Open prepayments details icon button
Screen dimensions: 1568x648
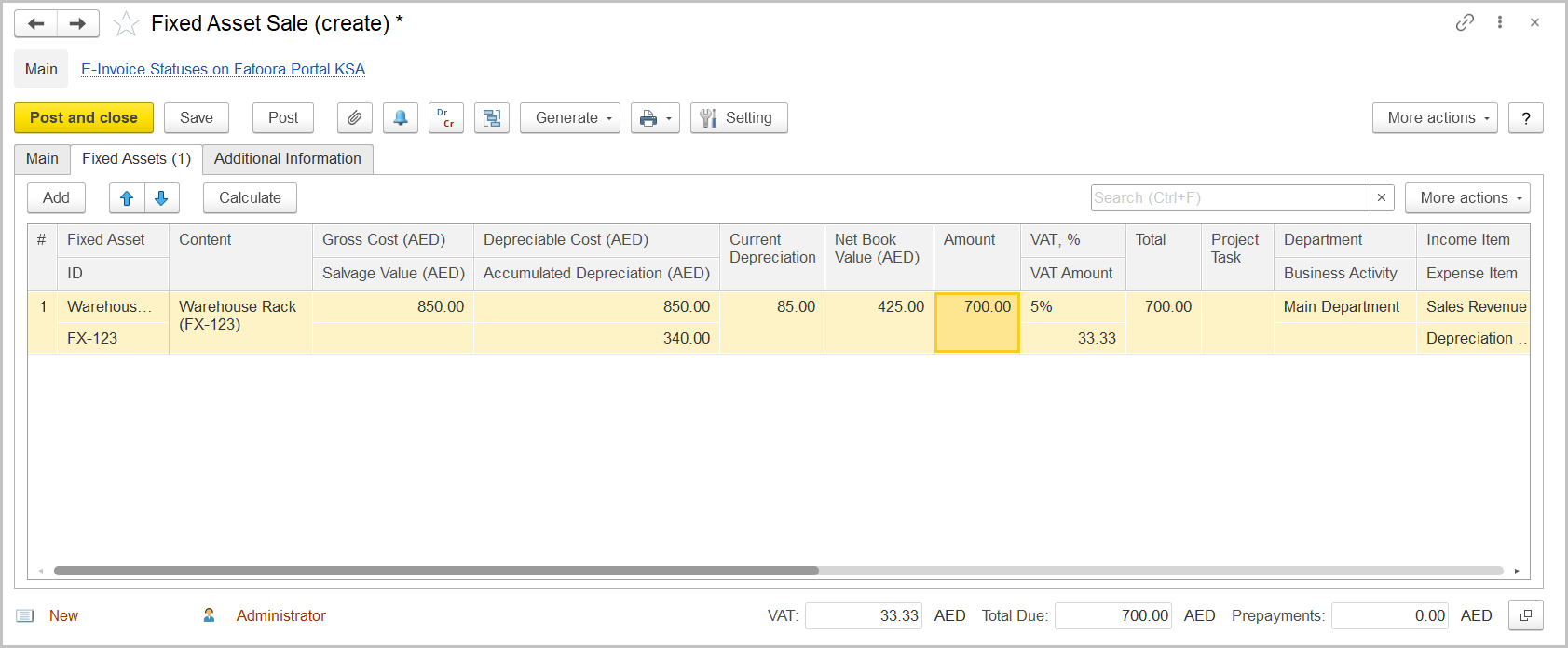[1526, 615]
